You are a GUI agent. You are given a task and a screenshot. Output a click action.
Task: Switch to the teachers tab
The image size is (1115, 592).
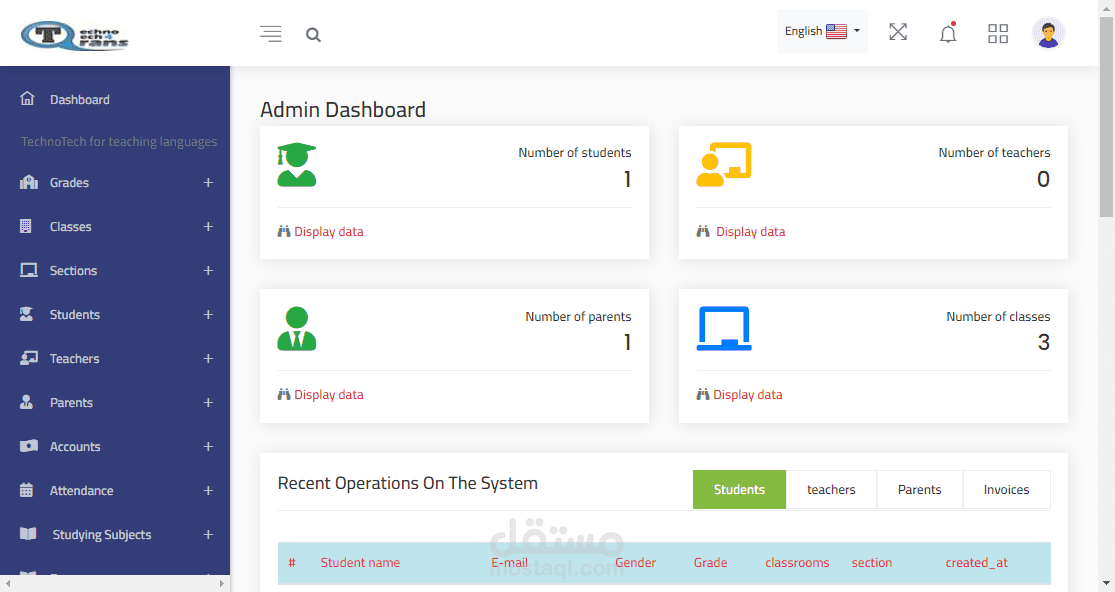[x=831, y=490]
